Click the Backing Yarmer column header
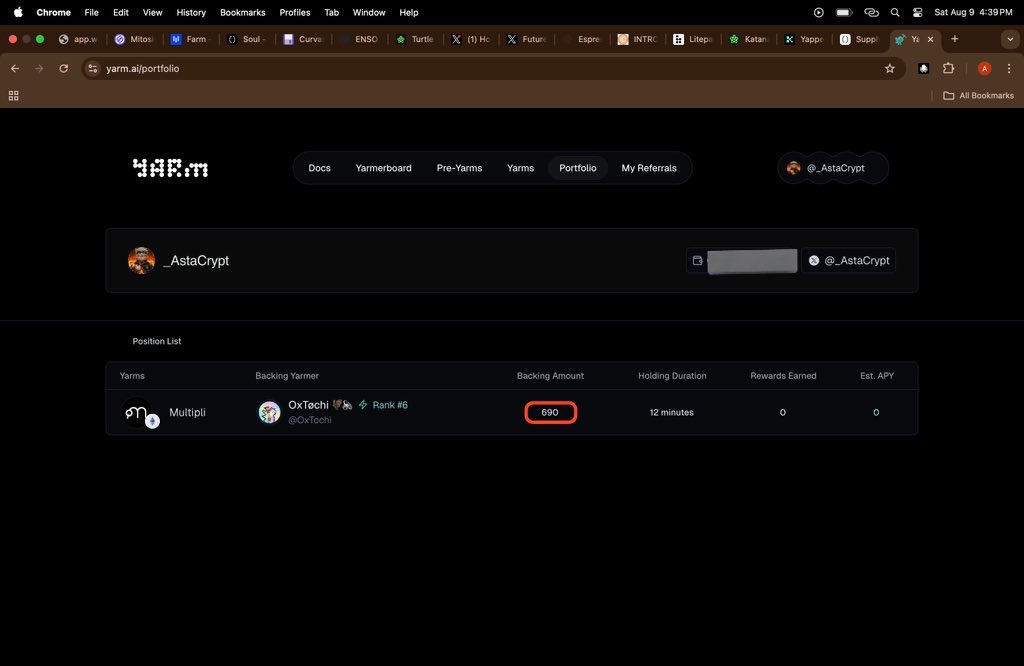 tap(287, 376)
